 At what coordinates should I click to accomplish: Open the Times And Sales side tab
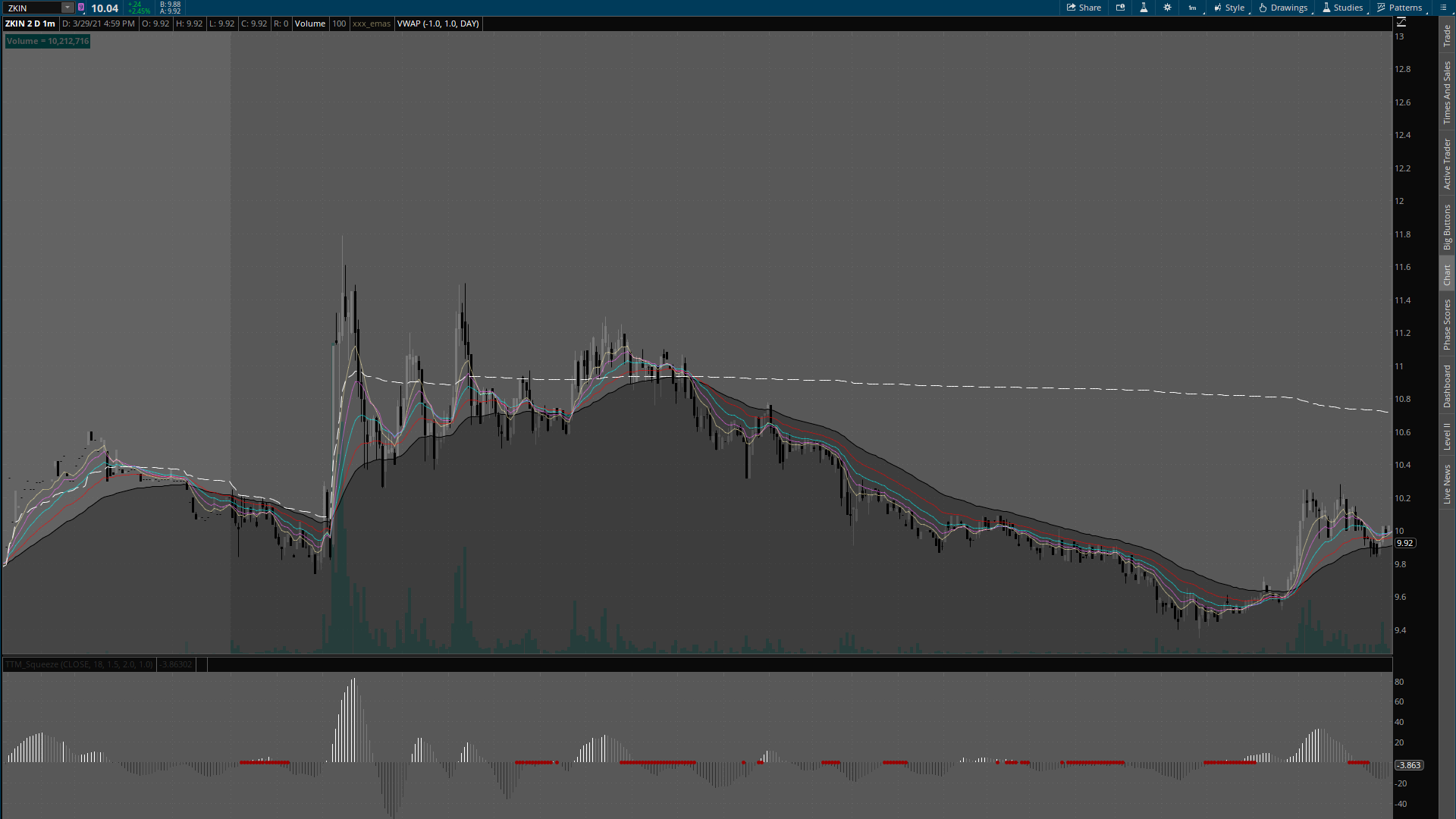[x=1447, y=93]
